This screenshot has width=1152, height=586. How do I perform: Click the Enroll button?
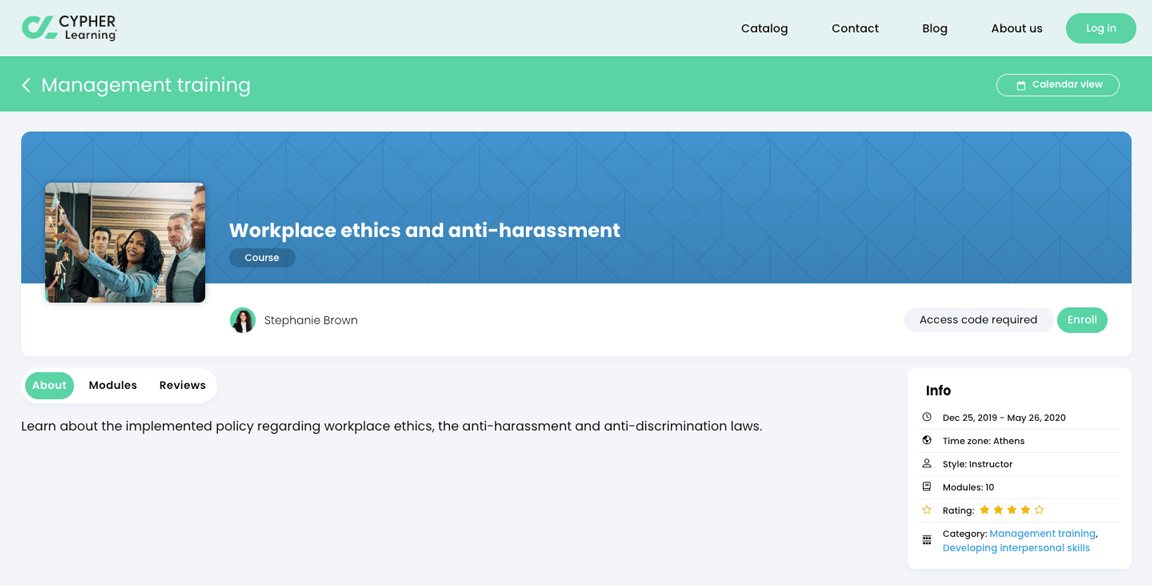[x=1082, y=320]
